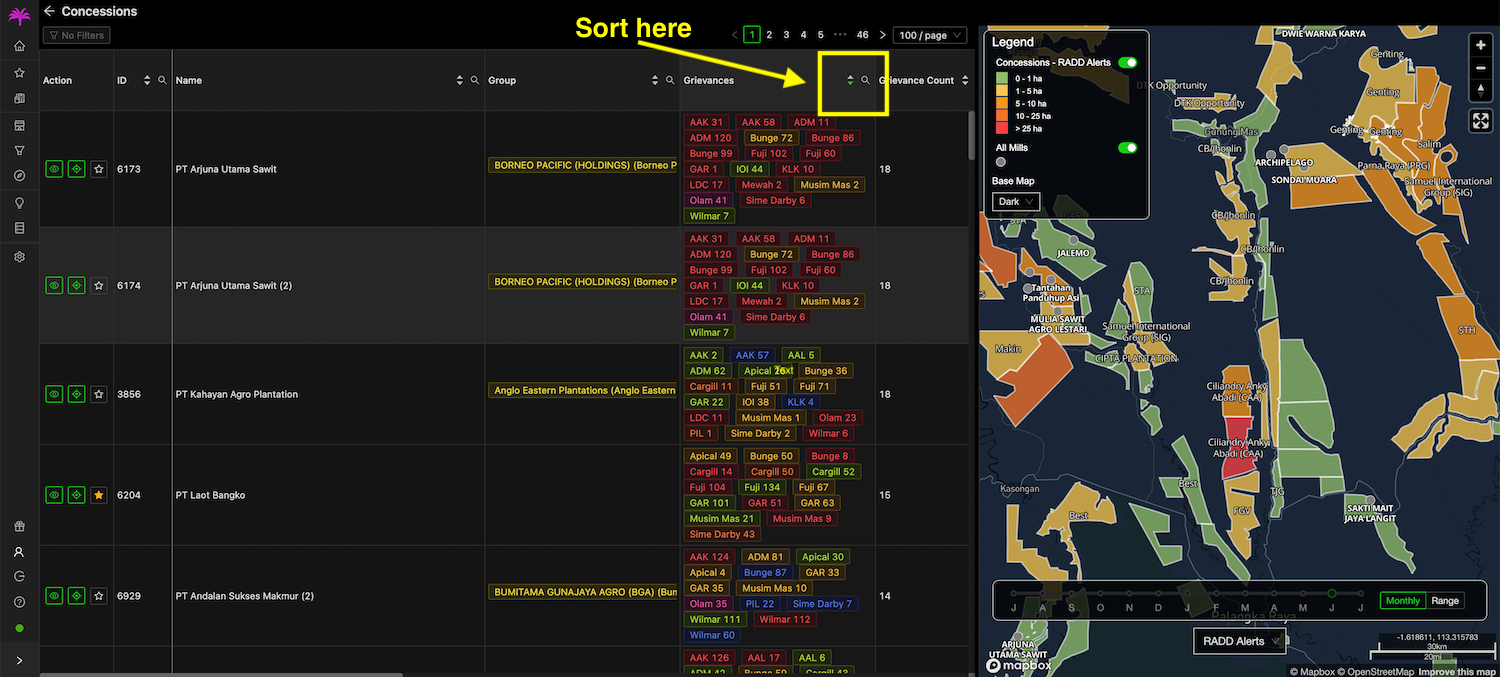Open the PIL 22 grievance tag

click(x=760, y=604)
